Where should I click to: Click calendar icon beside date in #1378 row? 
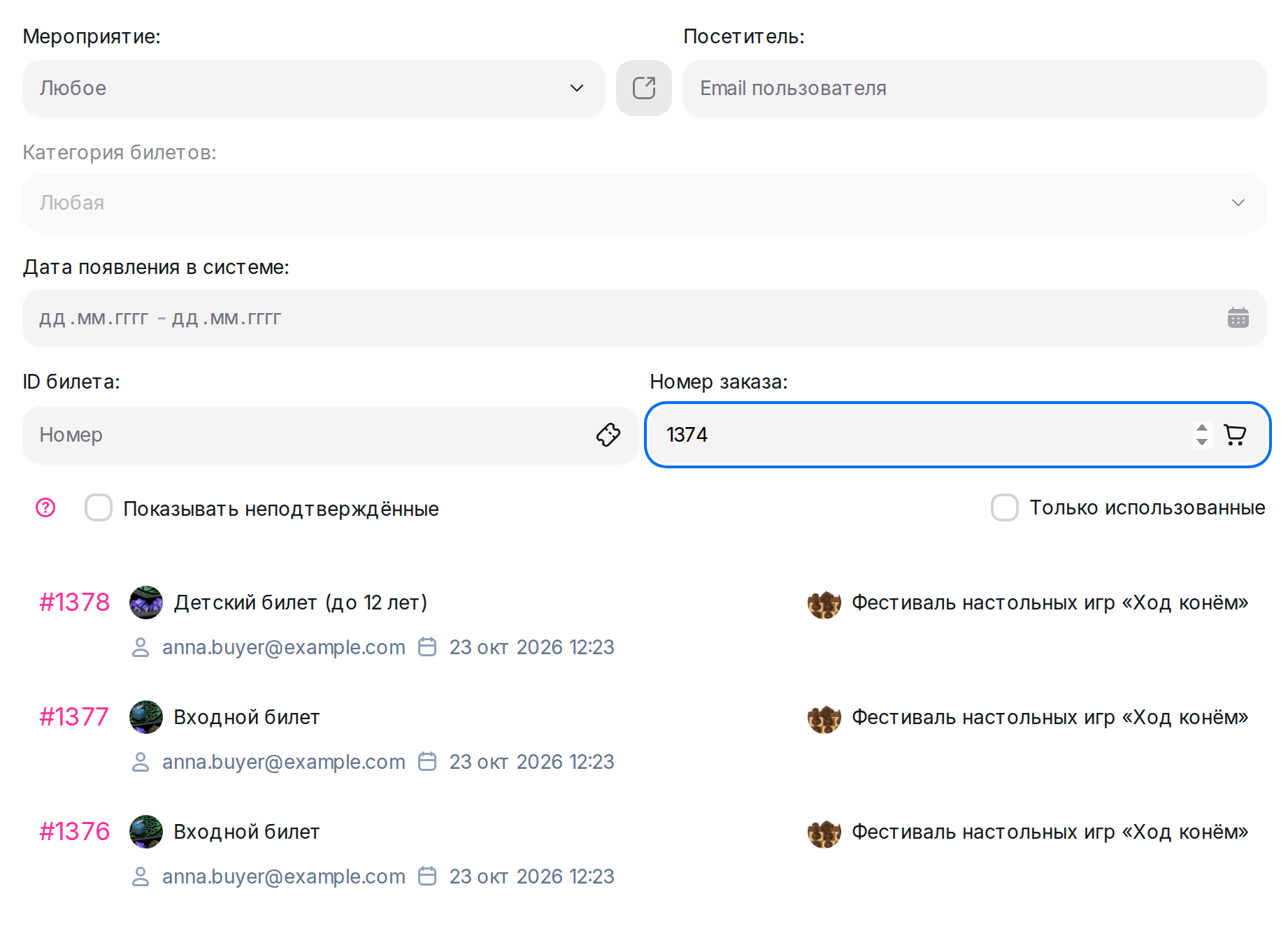coord(427,647)
